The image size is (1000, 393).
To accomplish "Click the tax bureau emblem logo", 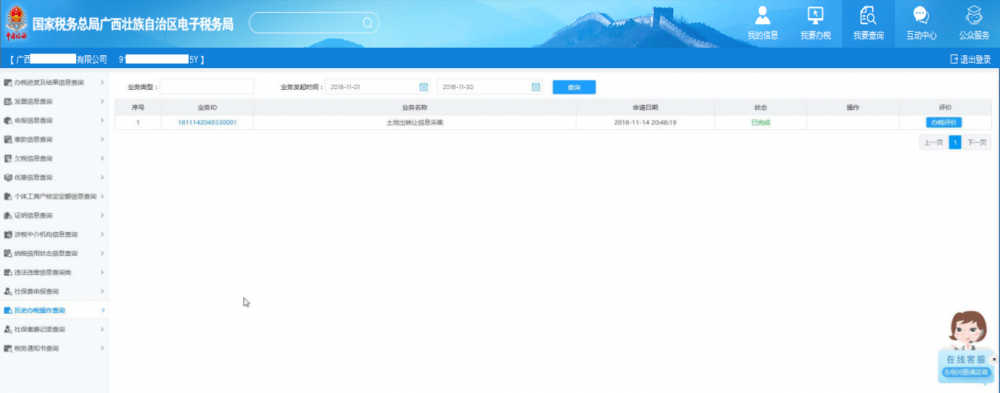I will [x=16, y=24].
